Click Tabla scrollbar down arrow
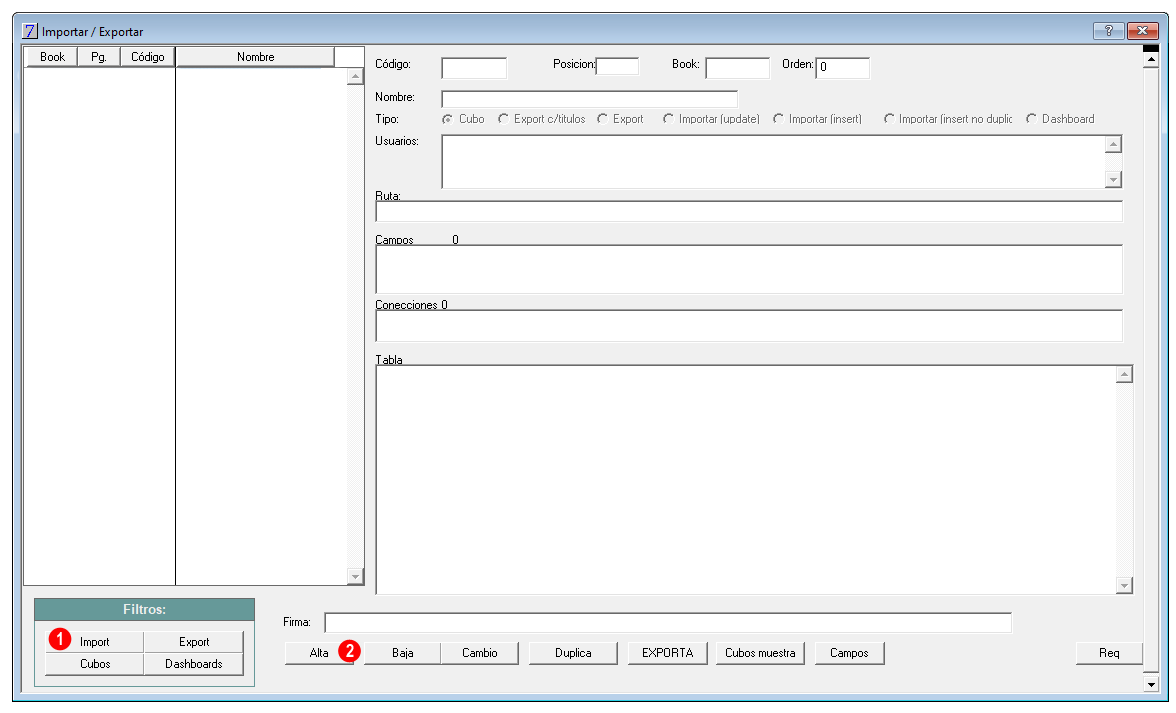Viewport: 1176px width, 713px height. [x=1124, y=586]
